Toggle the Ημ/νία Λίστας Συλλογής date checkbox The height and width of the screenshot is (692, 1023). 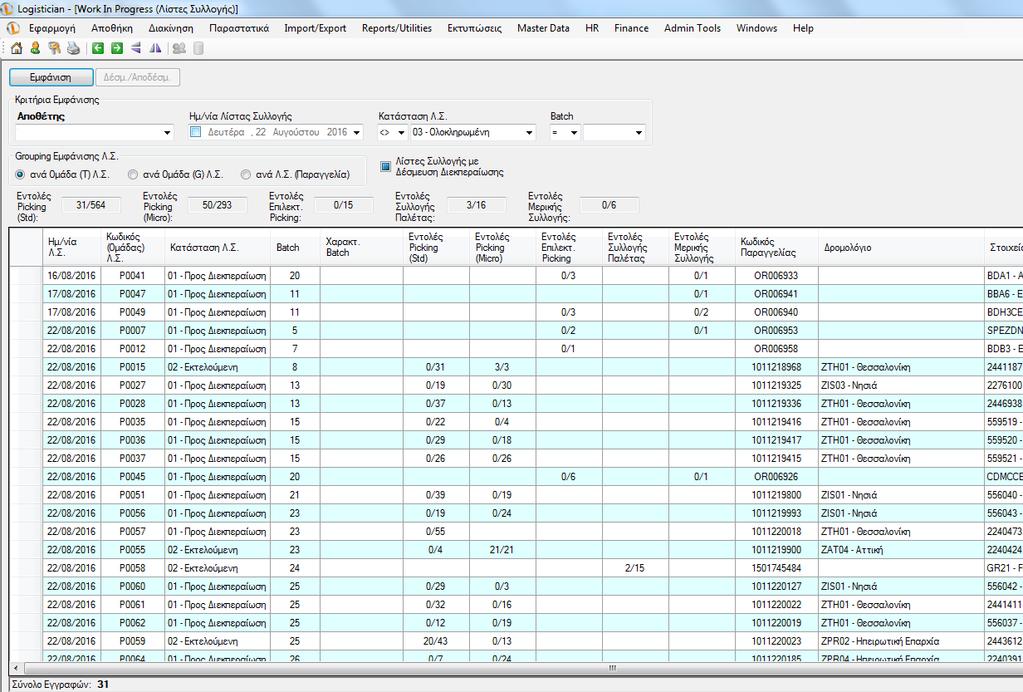pyautogui.click(x=195, y=132)
